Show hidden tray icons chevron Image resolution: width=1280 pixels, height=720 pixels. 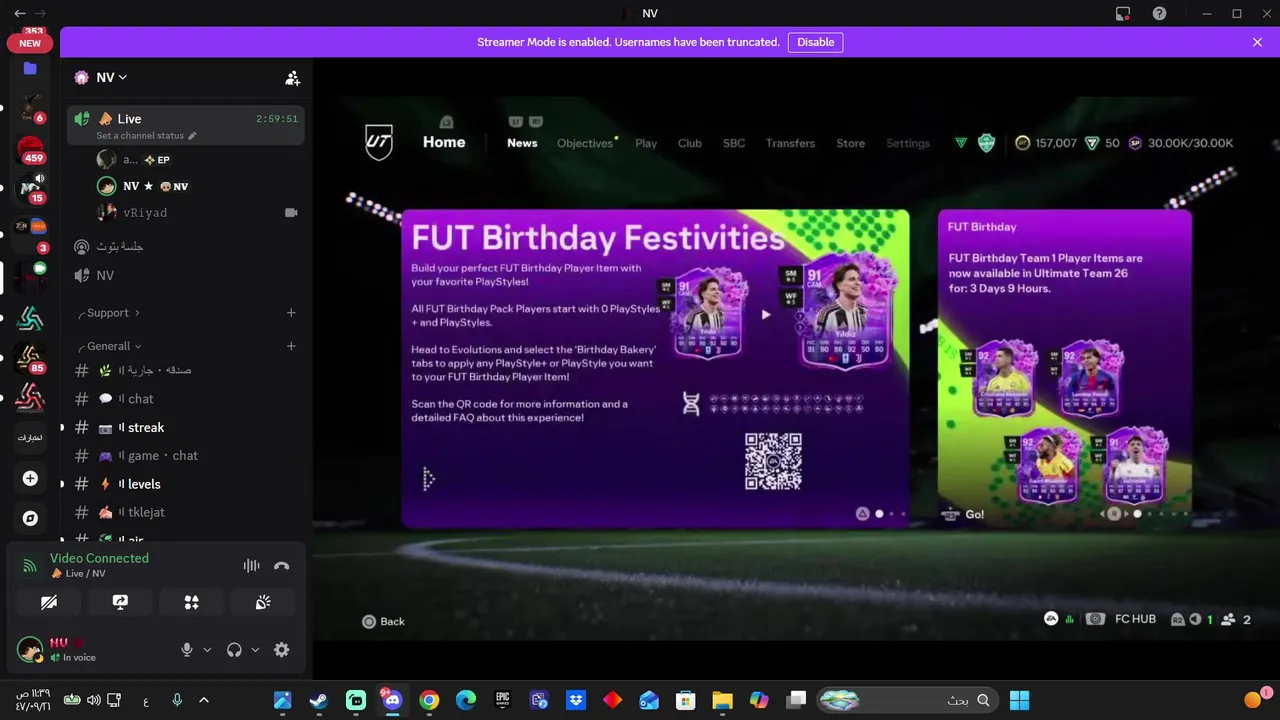(x=204, y=700)
